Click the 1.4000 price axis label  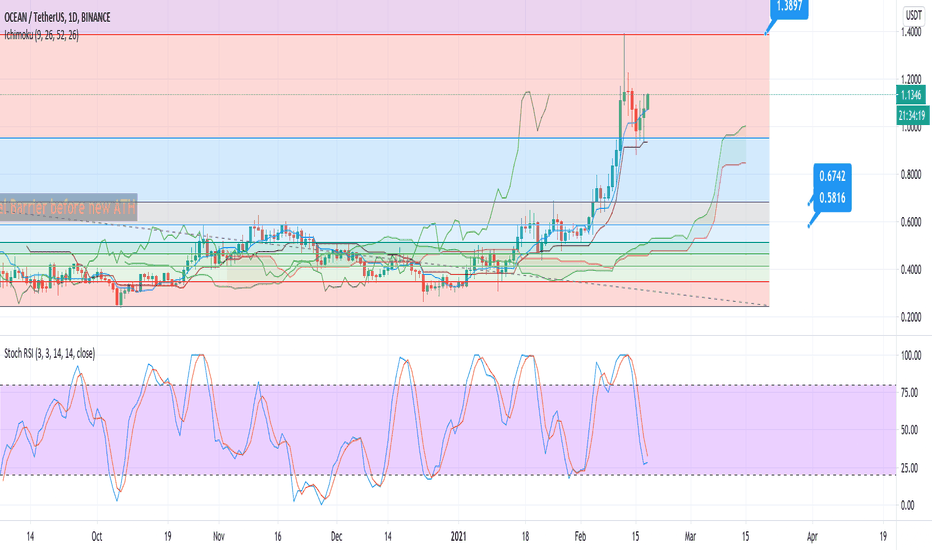point(911,32)
